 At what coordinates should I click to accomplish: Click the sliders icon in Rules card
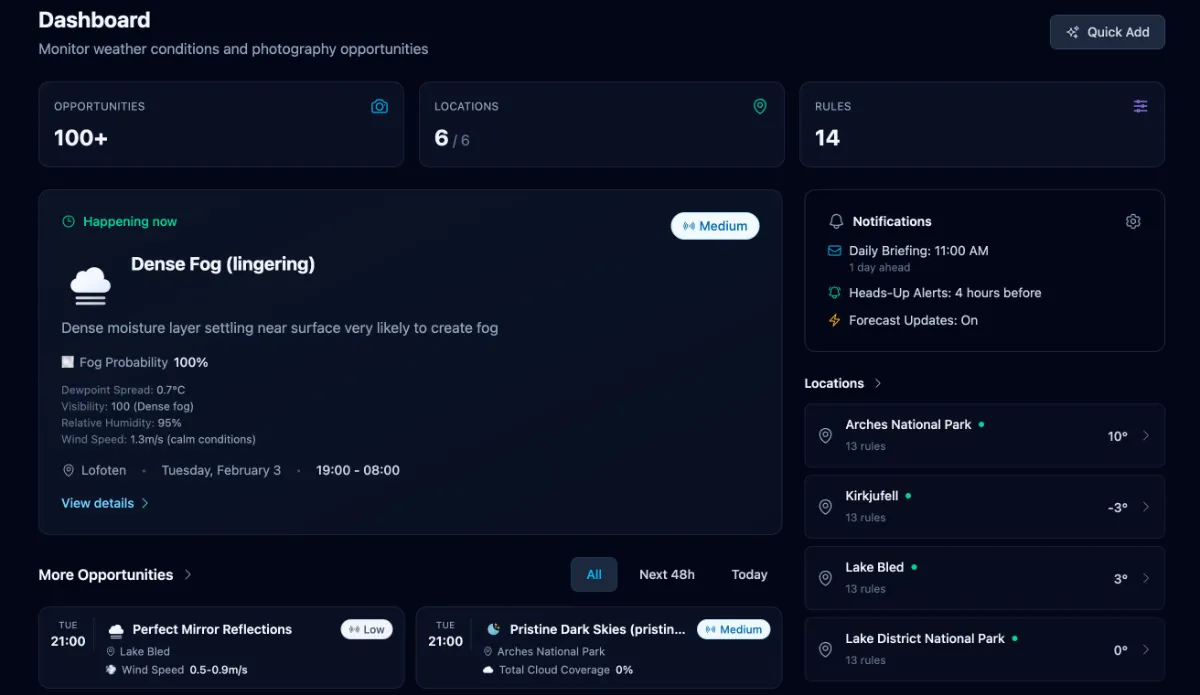pos(1140,106)
